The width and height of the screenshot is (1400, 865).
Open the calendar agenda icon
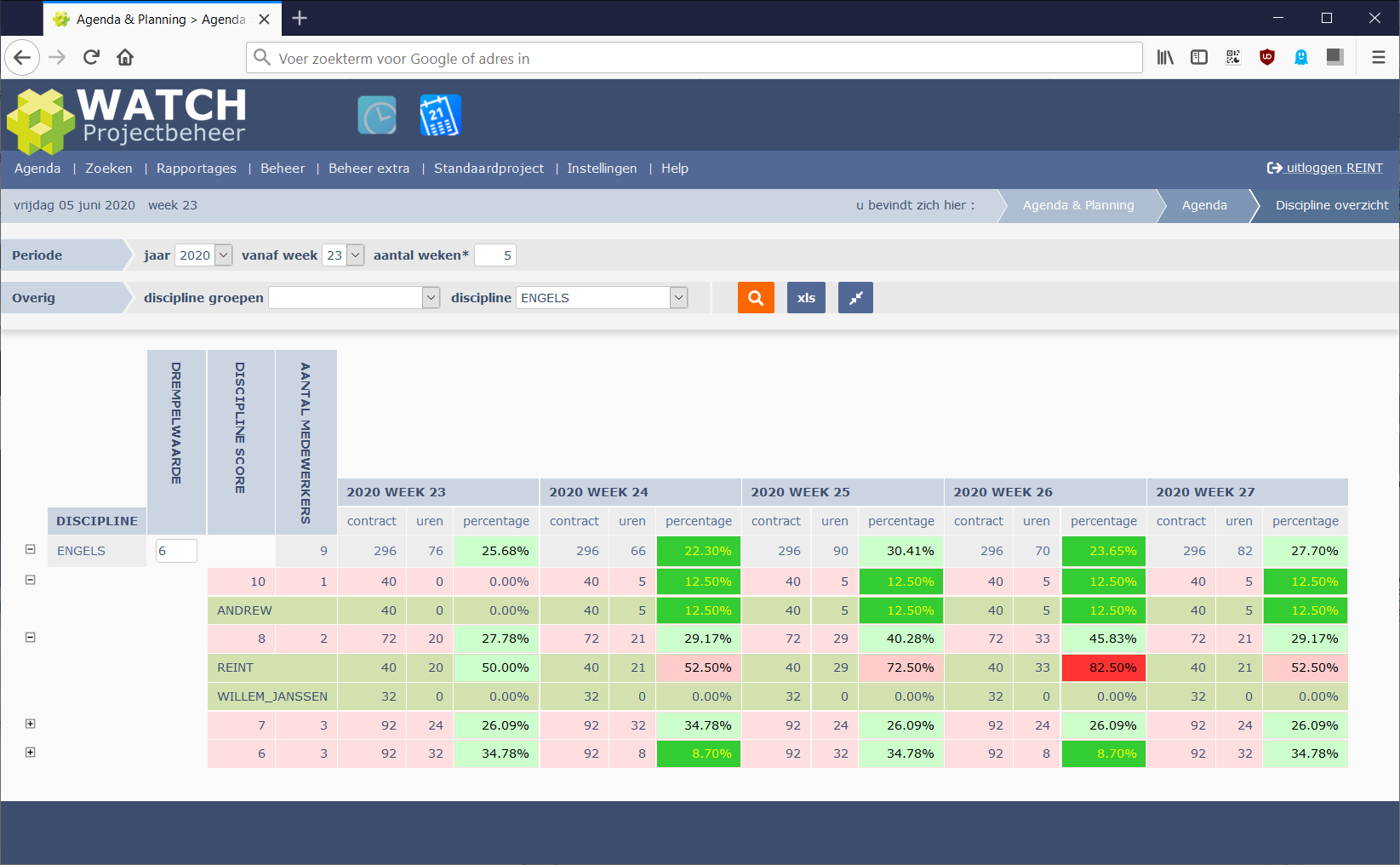(440, 116)
